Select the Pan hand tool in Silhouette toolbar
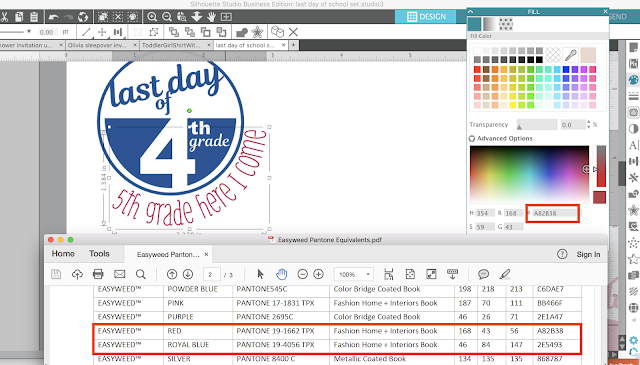 click(x=211, y=17)
